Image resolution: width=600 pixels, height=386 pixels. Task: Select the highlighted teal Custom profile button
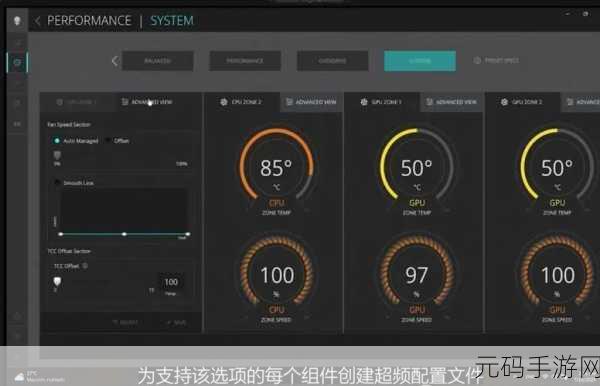tap(420, 61)
